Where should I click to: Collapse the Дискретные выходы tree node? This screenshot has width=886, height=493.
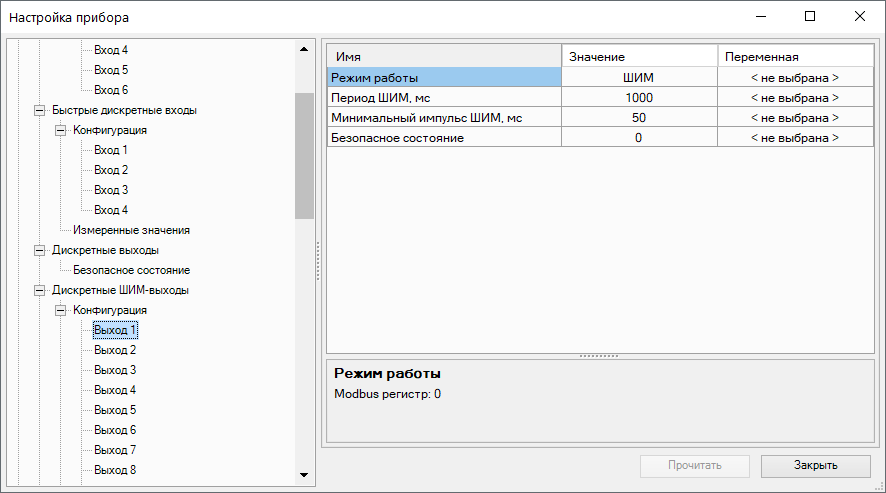tap(40, 250)
